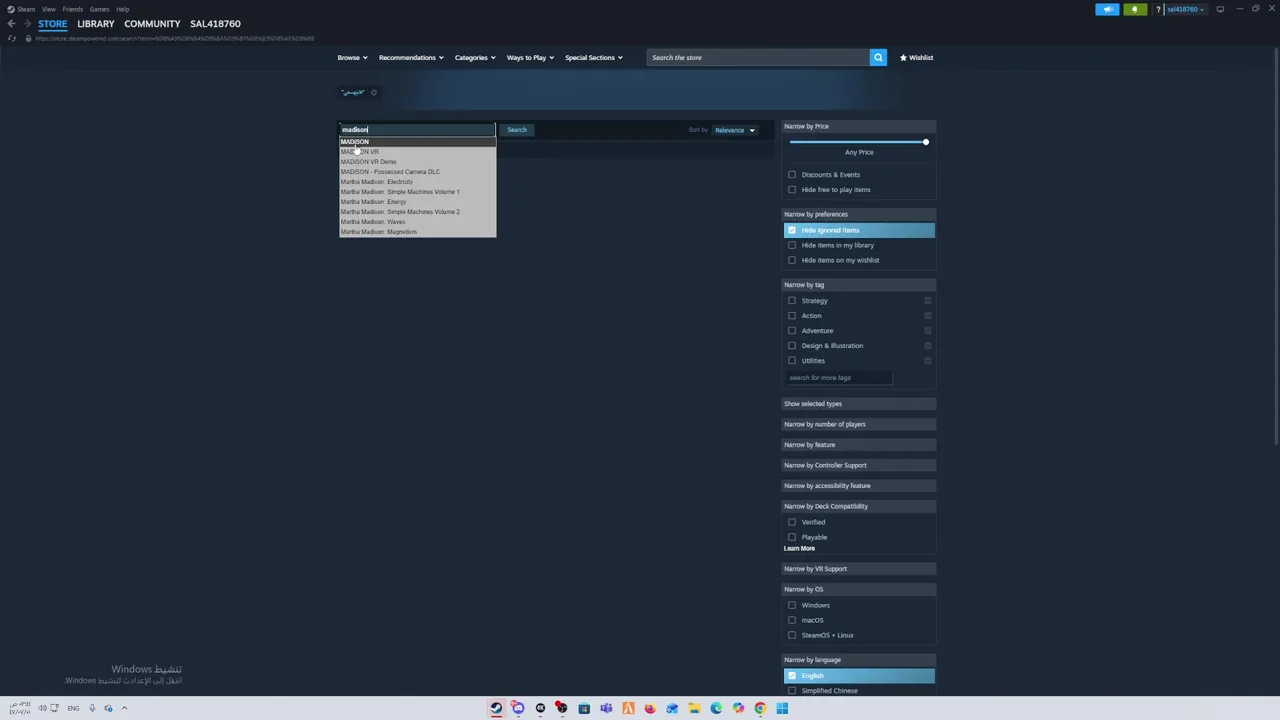
Task: Open Chrome from the taskbar
Action: click(x=760, y=708)
